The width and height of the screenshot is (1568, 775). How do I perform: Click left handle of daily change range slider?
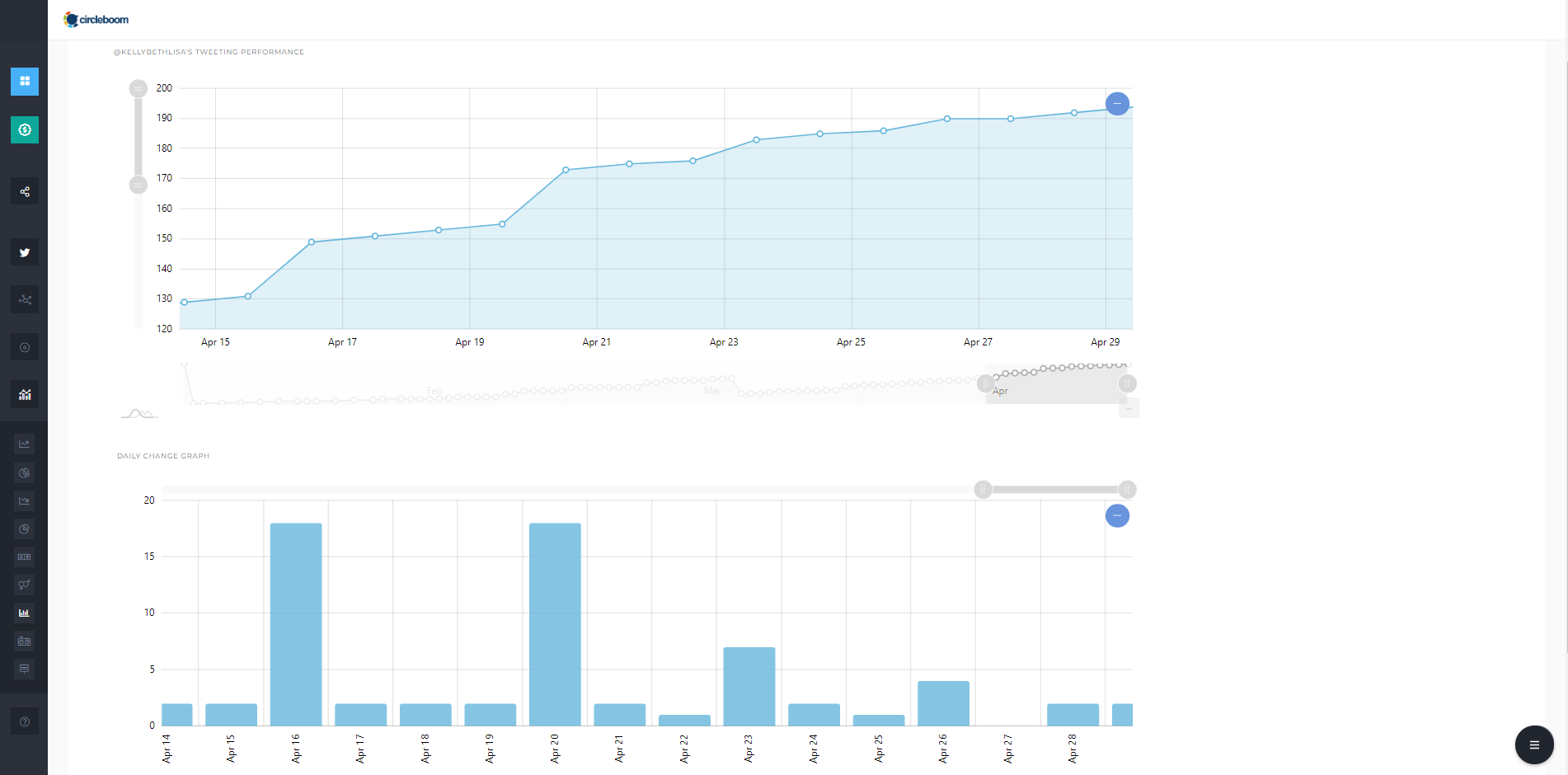point(983,490)
